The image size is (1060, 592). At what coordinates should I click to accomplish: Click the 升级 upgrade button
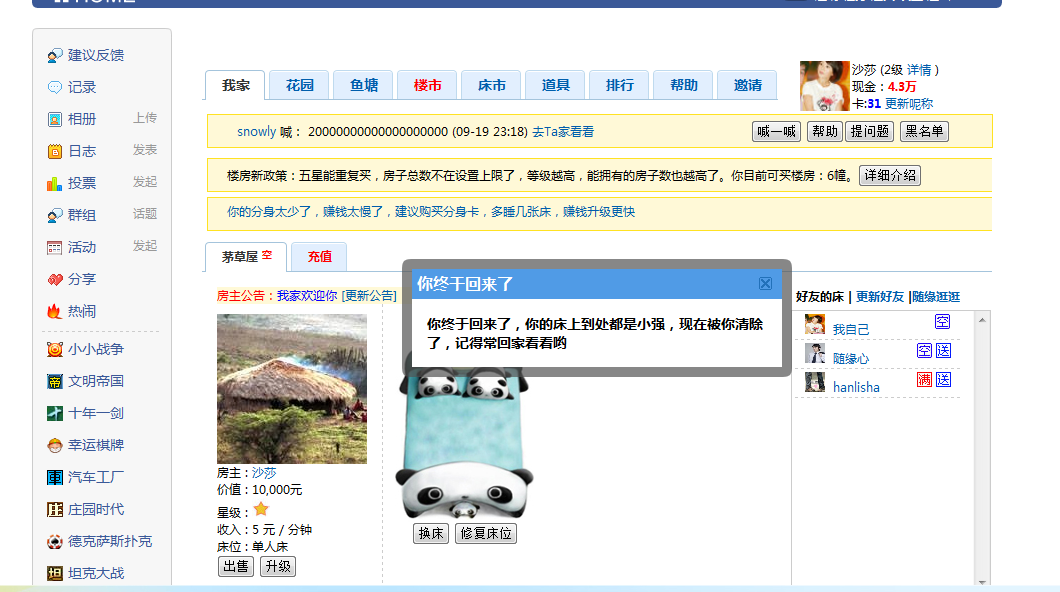coord(278,566)
